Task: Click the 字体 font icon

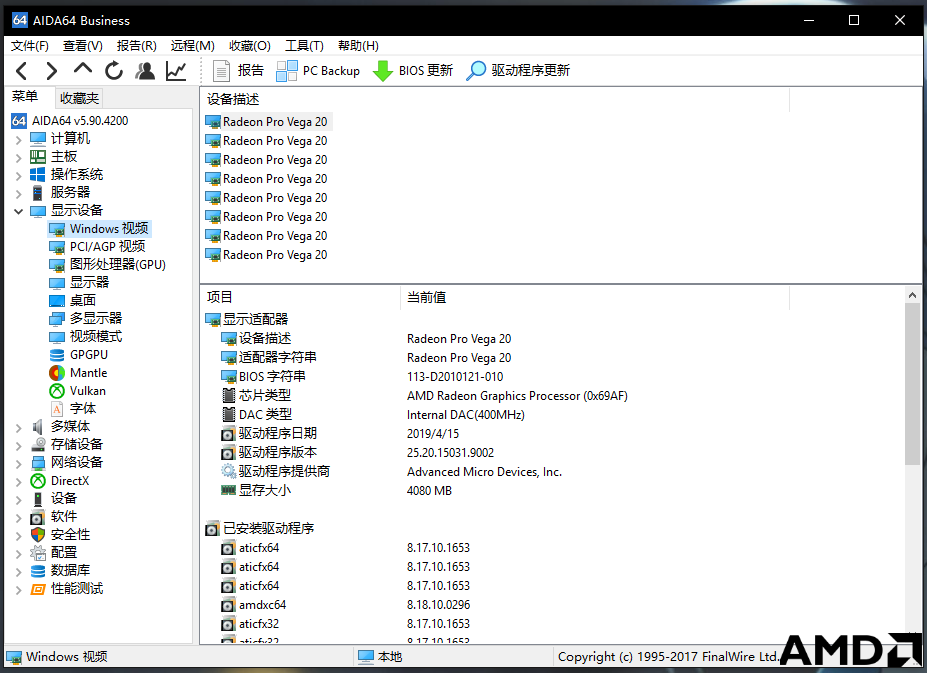Action: 57,409
